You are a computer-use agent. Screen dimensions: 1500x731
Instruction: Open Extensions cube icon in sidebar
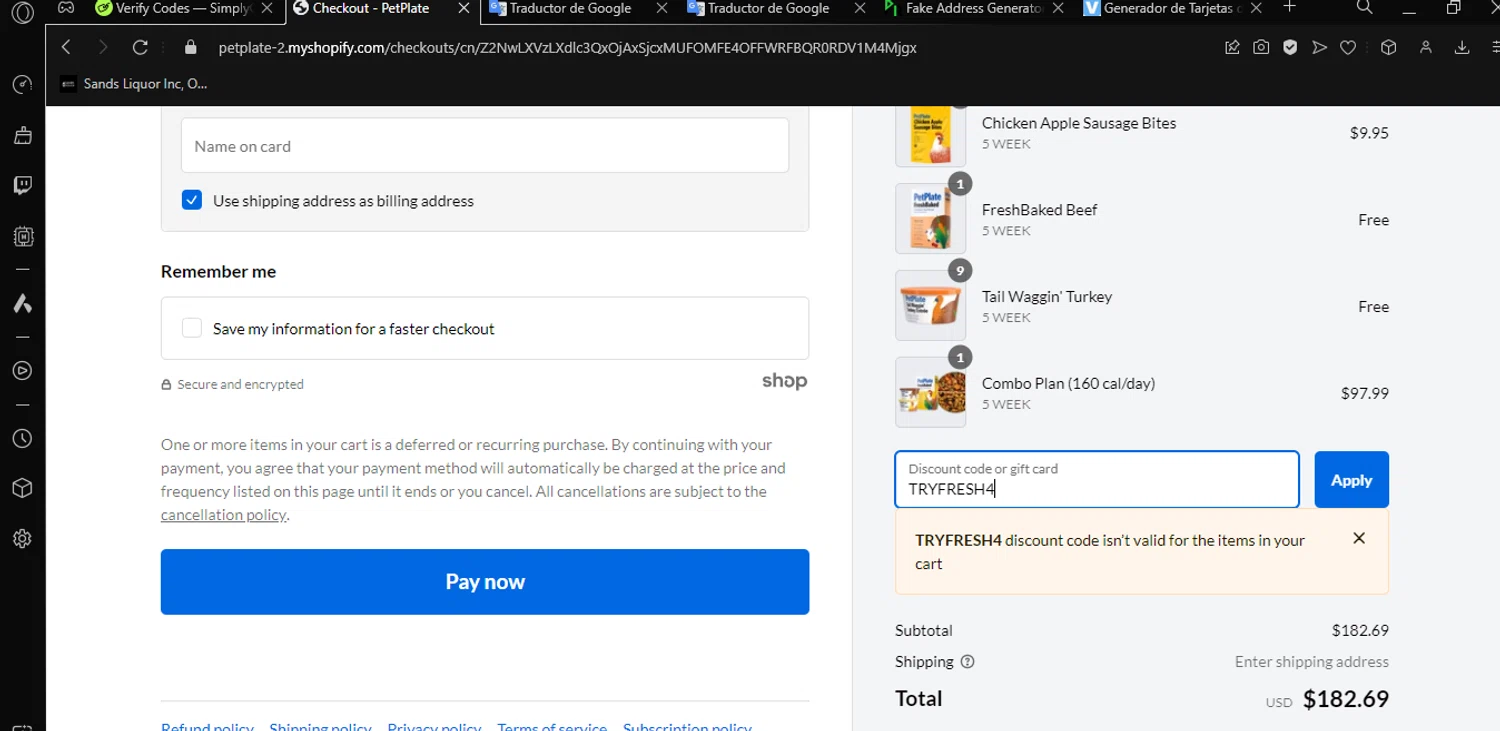pyautogui.click(x=22, y=488)
